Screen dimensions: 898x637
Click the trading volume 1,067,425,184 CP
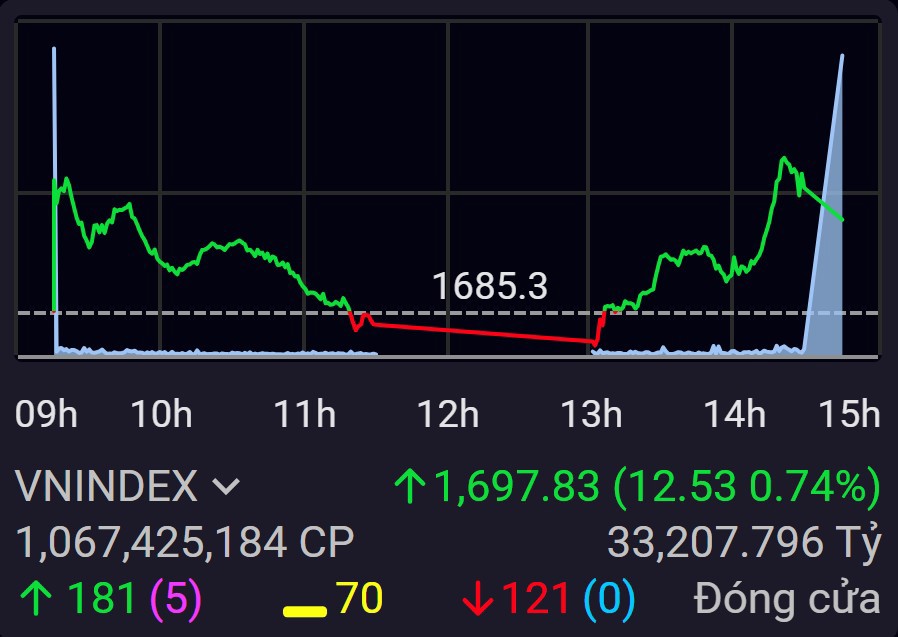(x=185, y=543)
